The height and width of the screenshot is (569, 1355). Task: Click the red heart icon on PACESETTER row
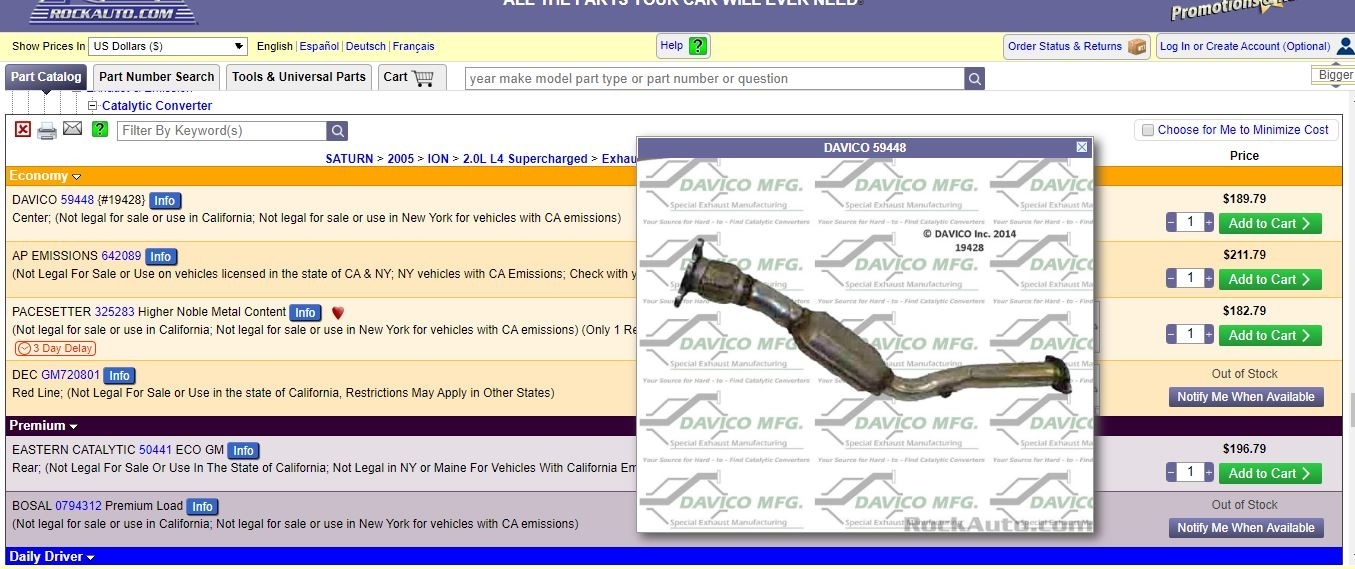pos(337,312)
